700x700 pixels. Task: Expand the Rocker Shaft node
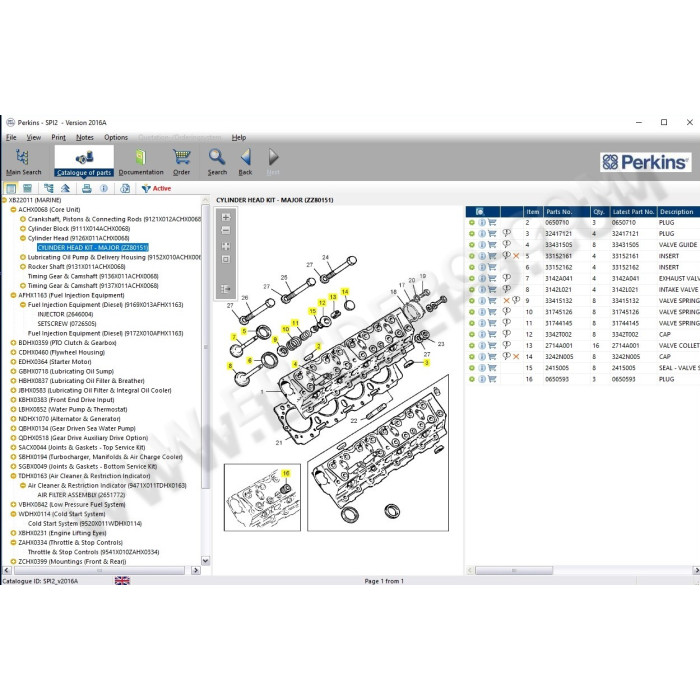point(23,267)
